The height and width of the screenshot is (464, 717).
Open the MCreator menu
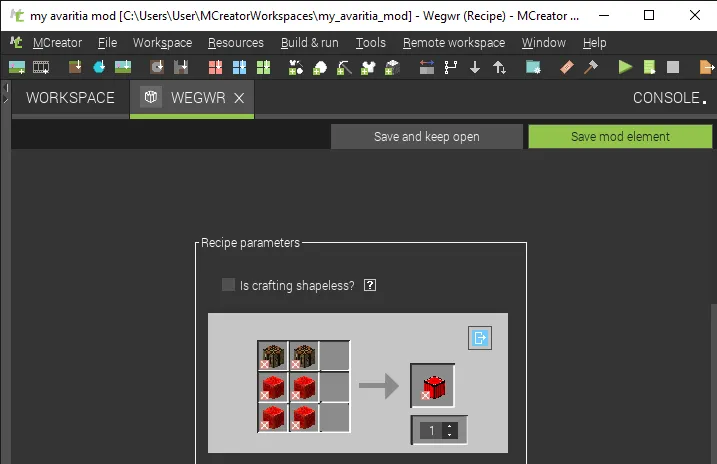[57, 43]
